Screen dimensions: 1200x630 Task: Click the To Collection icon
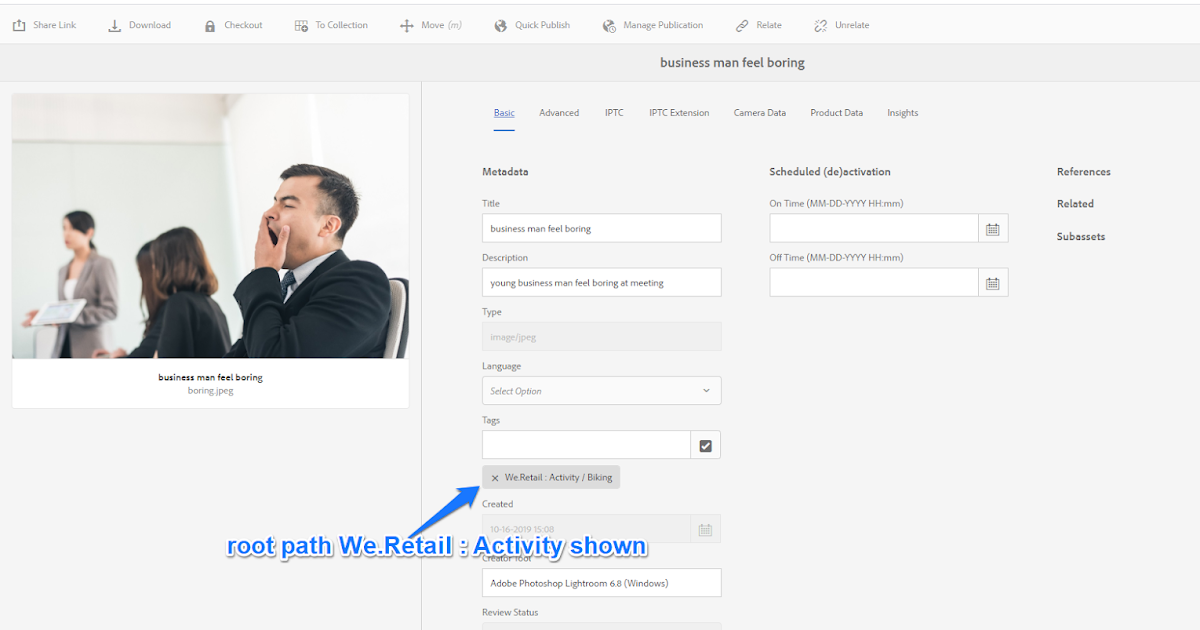299,24
